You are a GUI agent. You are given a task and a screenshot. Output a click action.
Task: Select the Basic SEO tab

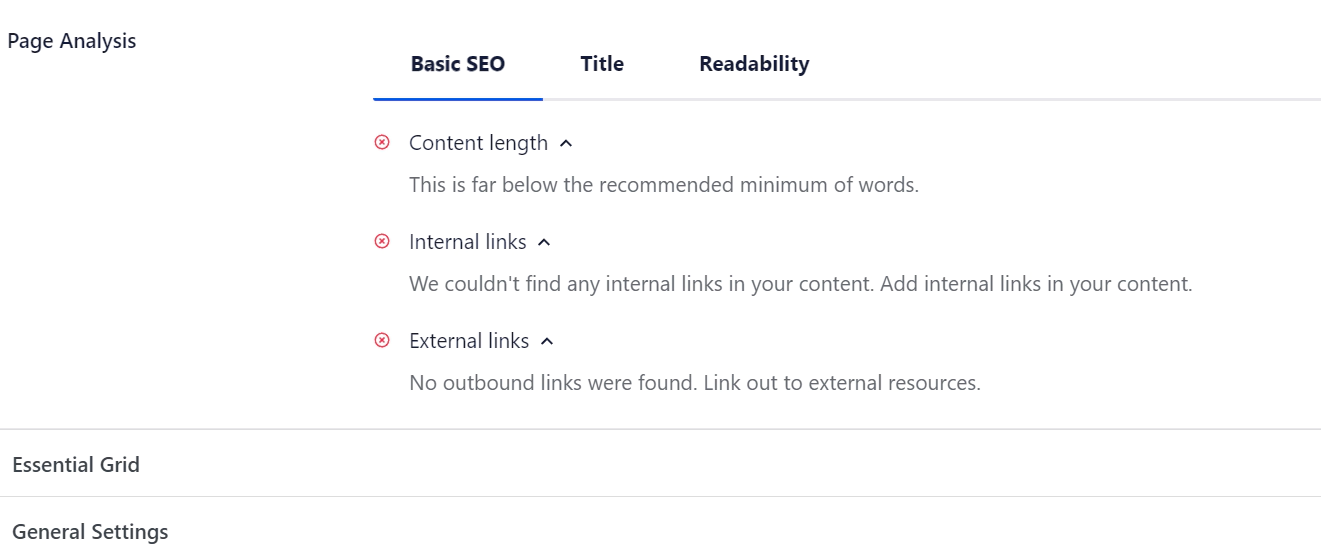click(x=458, y=64)
